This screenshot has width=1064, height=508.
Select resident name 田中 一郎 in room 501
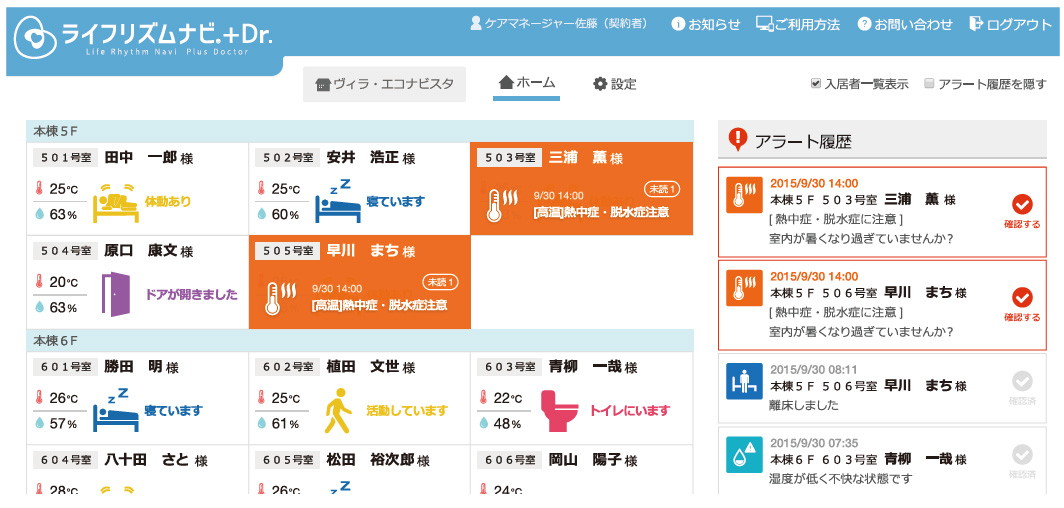[140, 158]
